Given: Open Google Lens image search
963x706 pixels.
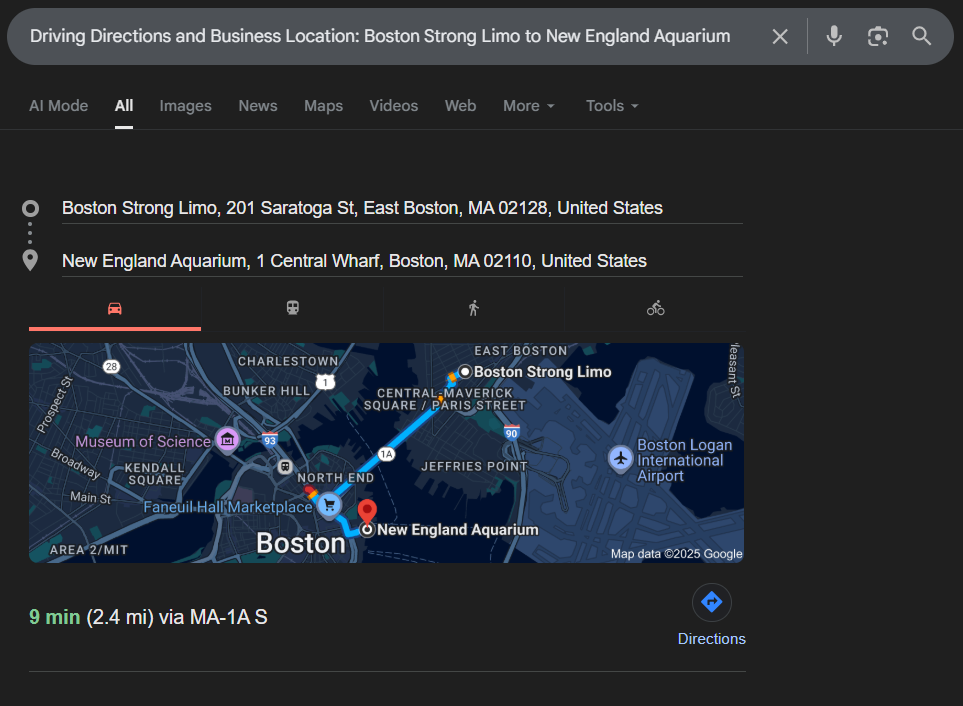Looking at the screenshot, I should point(878,37).
